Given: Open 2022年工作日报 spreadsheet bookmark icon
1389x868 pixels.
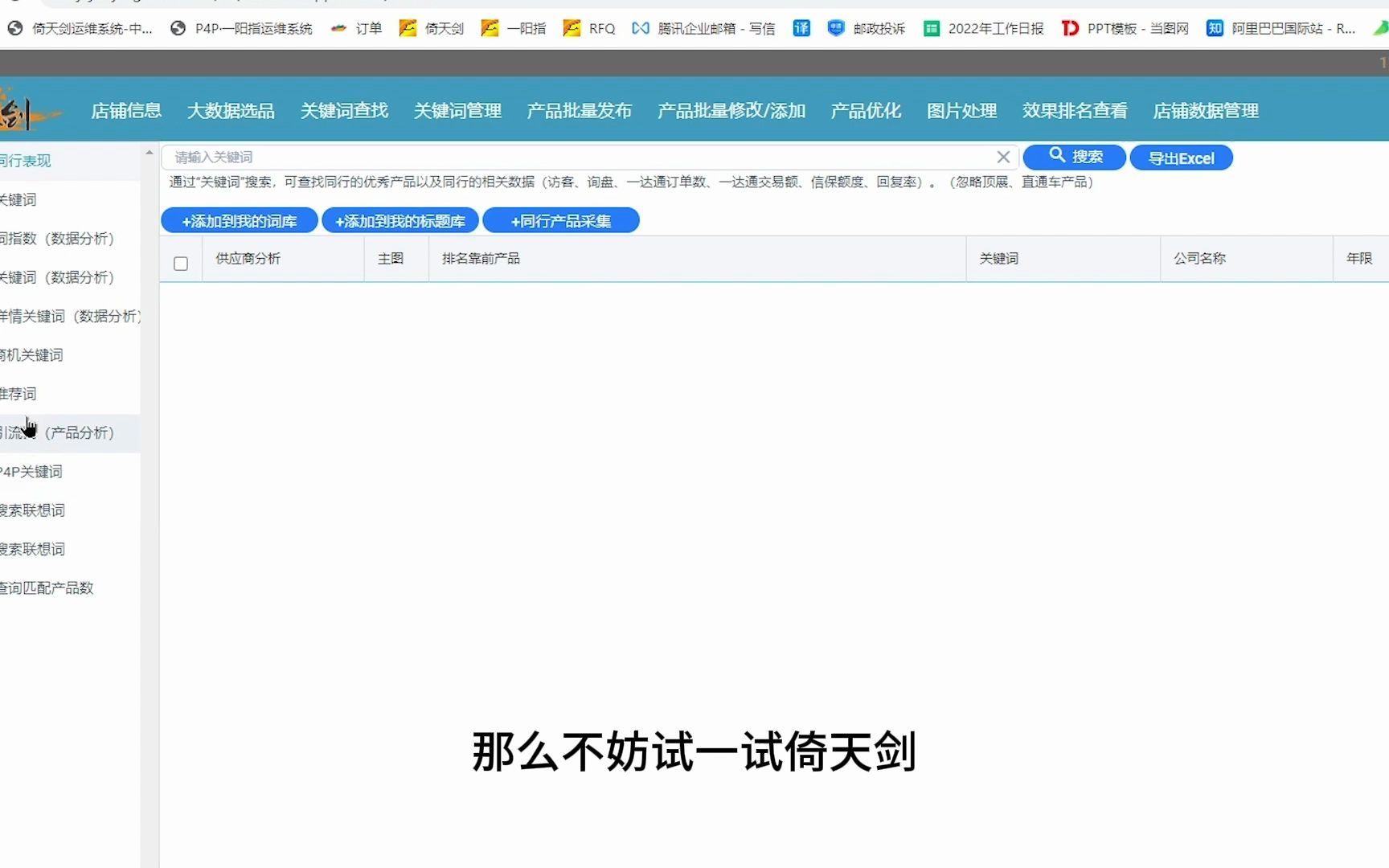Looking at the screenshot, I should point(932,28).
